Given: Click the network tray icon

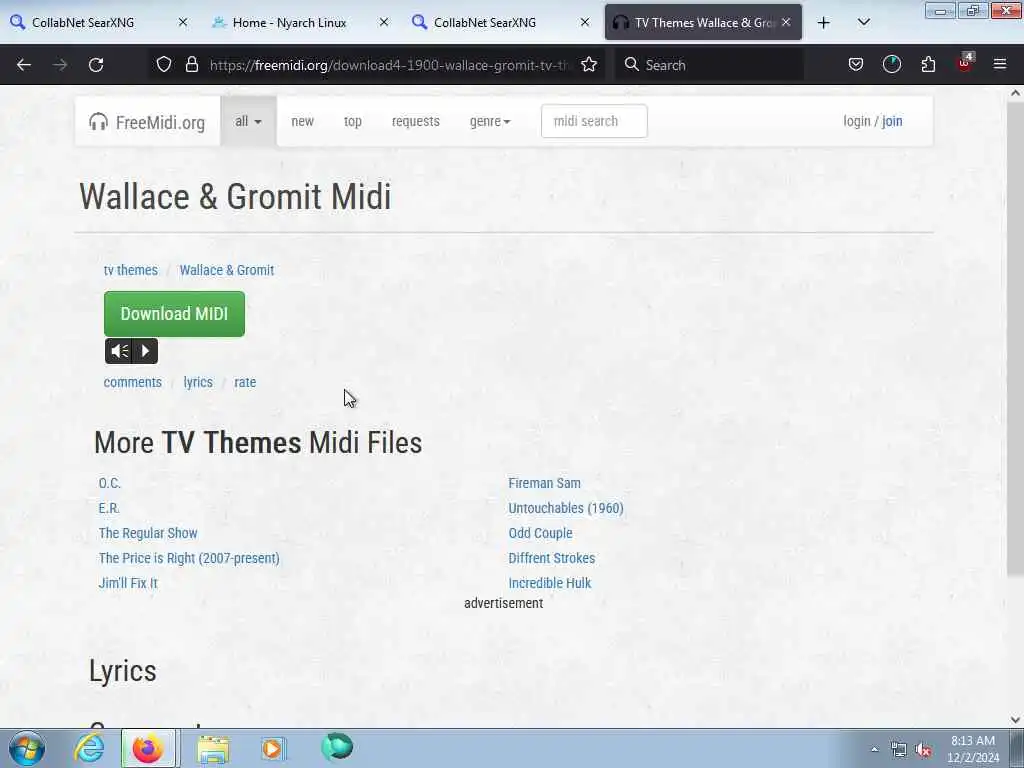Looking at the screenshot, I should (x=899, y=750).
